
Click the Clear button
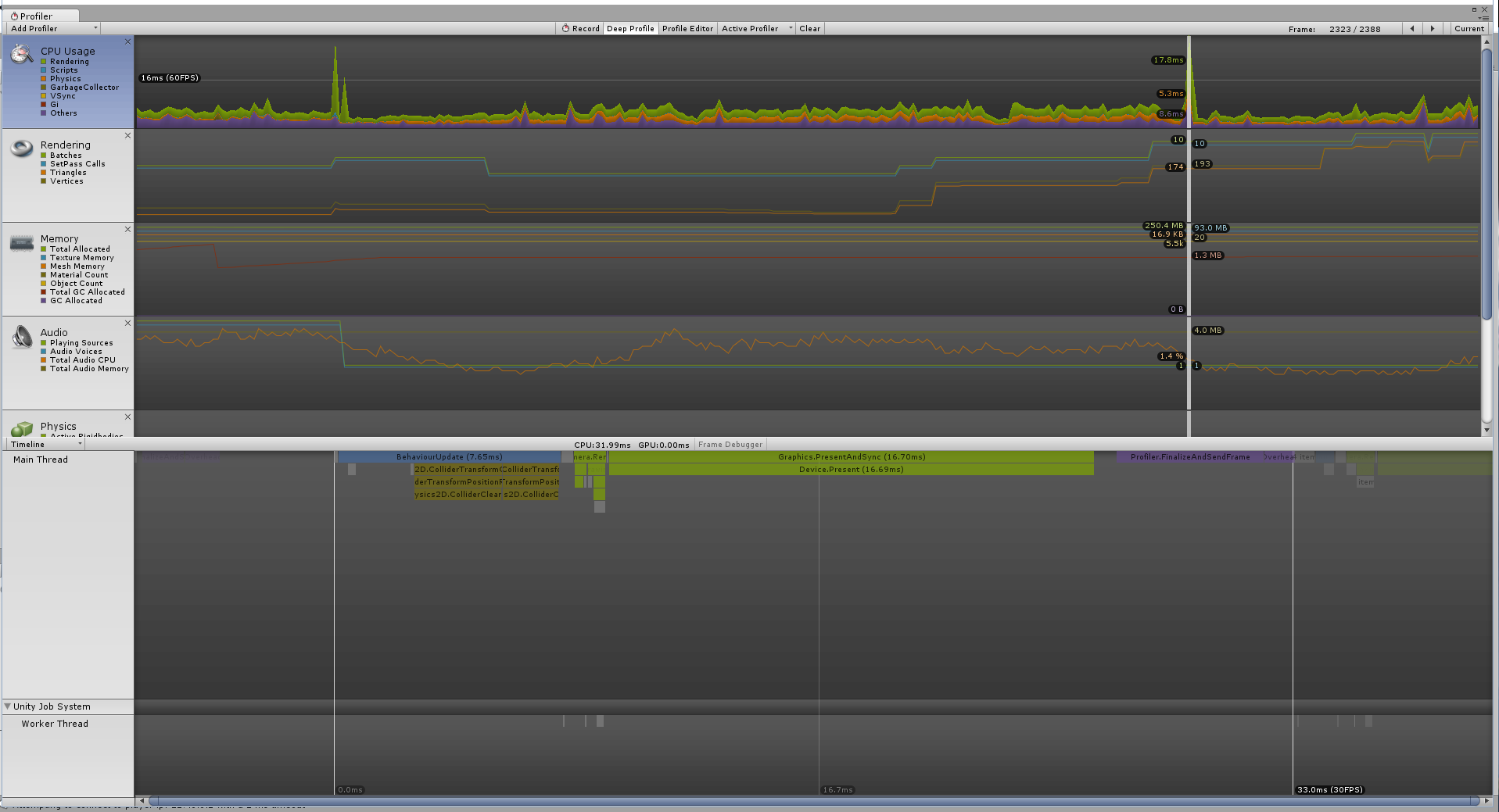point(810,28)
